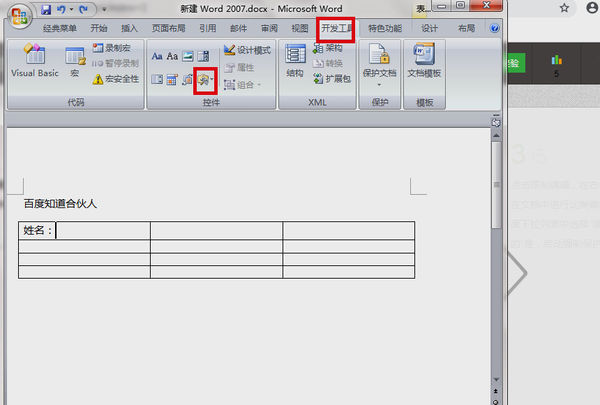Image resolution: width=600 pixels, height=405 pixels.
Task: Open the Page Layout (页面布局) tab
Action: 168,28
